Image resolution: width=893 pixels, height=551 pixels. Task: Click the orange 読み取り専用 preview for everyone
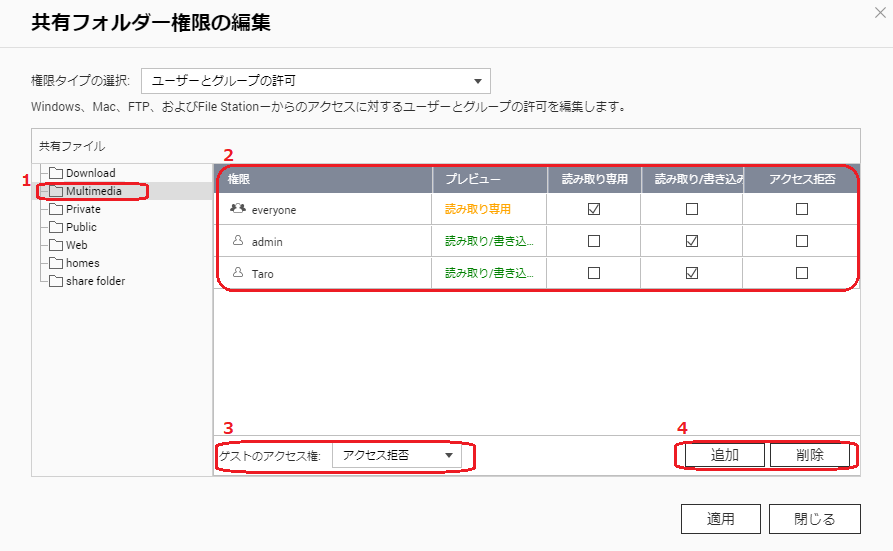(x=478, y=209)
